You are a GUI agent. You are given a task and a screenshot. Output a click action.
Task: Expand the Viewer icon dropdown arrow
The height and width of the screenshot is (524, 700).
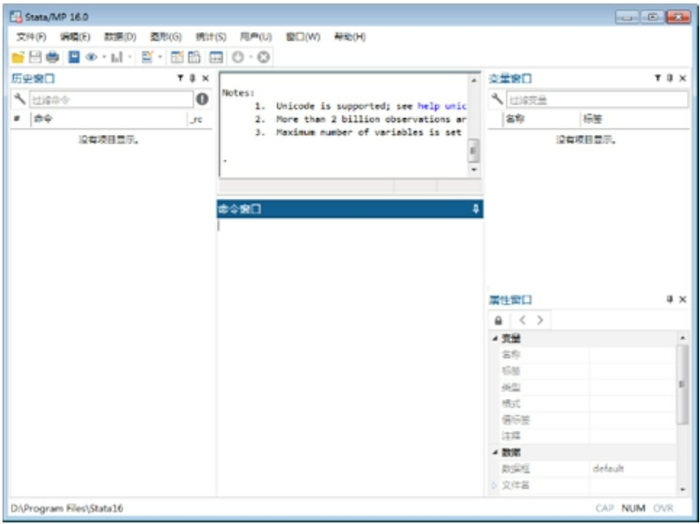(x=104, y=57)
